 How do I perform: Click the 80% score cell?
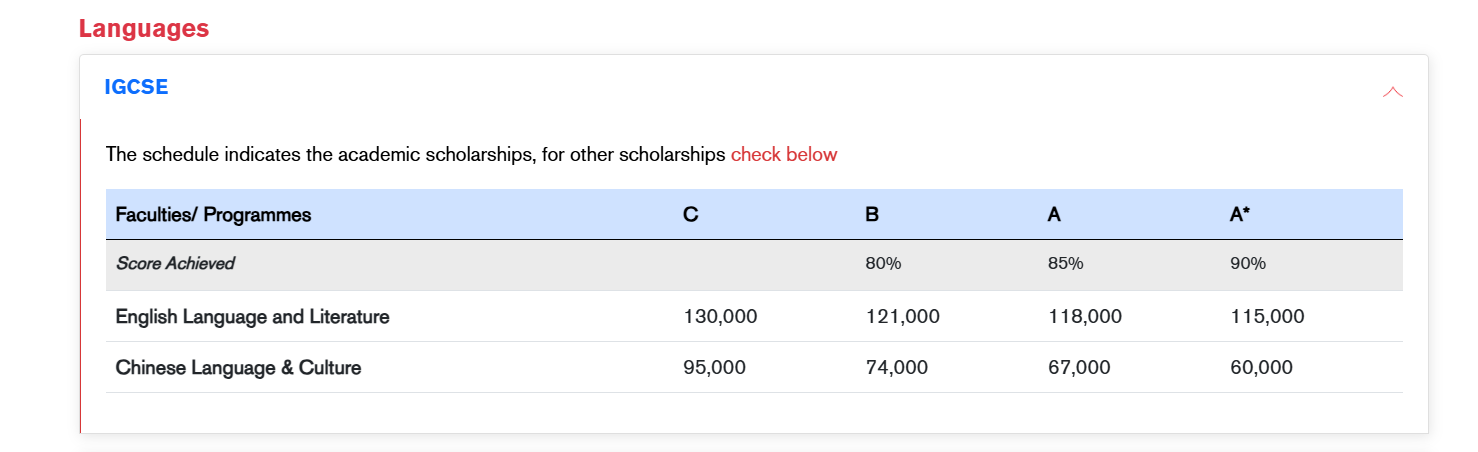click(883, 264)
